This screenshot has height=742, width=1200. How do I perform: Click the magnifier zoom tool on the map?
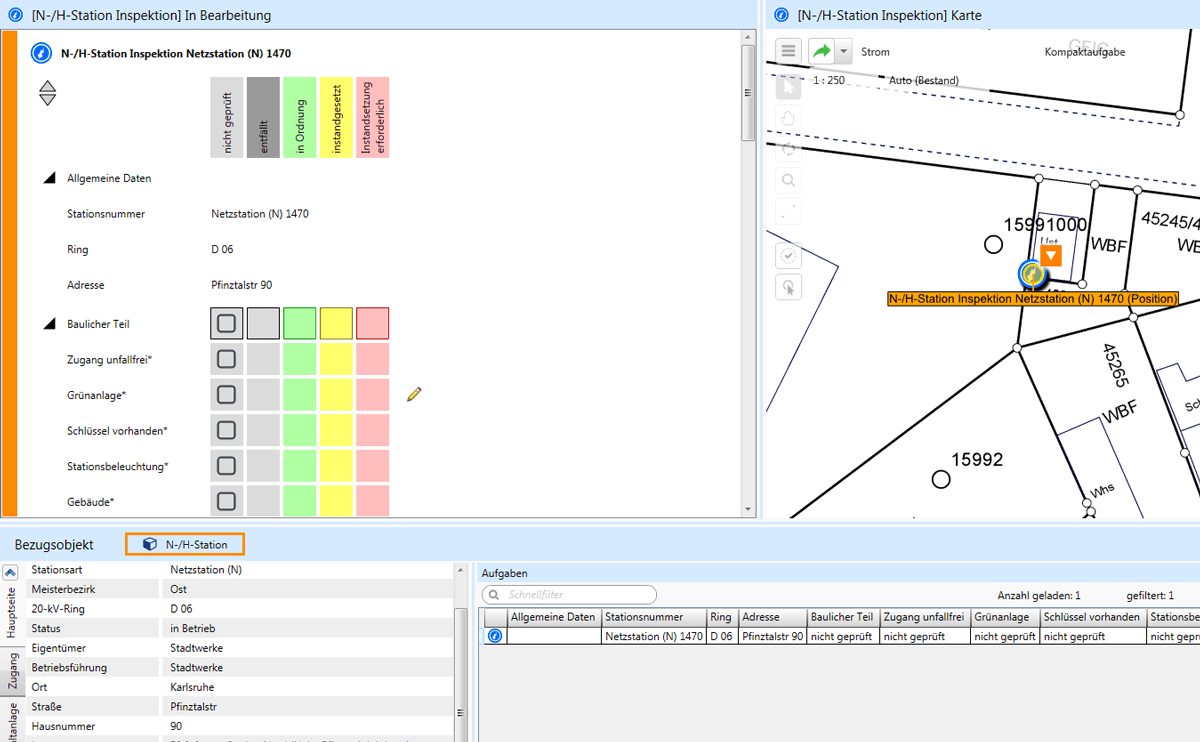[789, 181]
